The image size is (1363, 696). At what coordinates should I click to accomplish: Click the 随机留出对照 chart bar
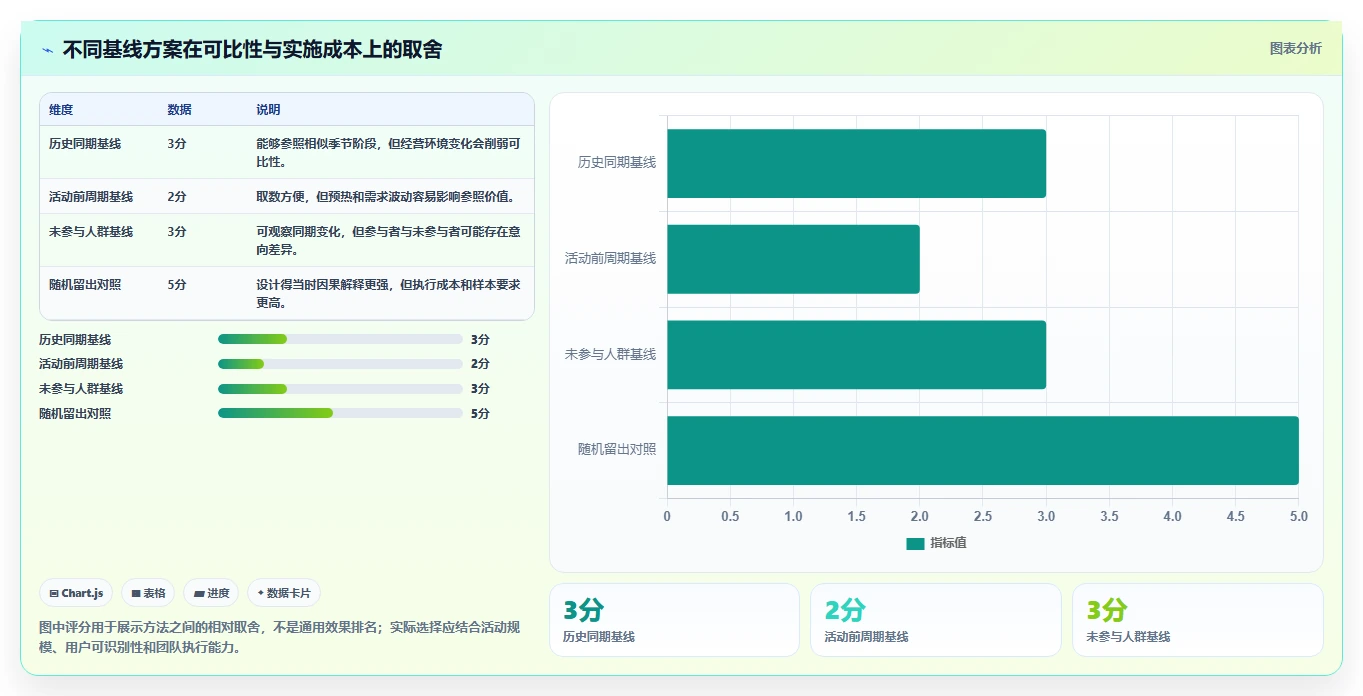(x=983, y=450)
